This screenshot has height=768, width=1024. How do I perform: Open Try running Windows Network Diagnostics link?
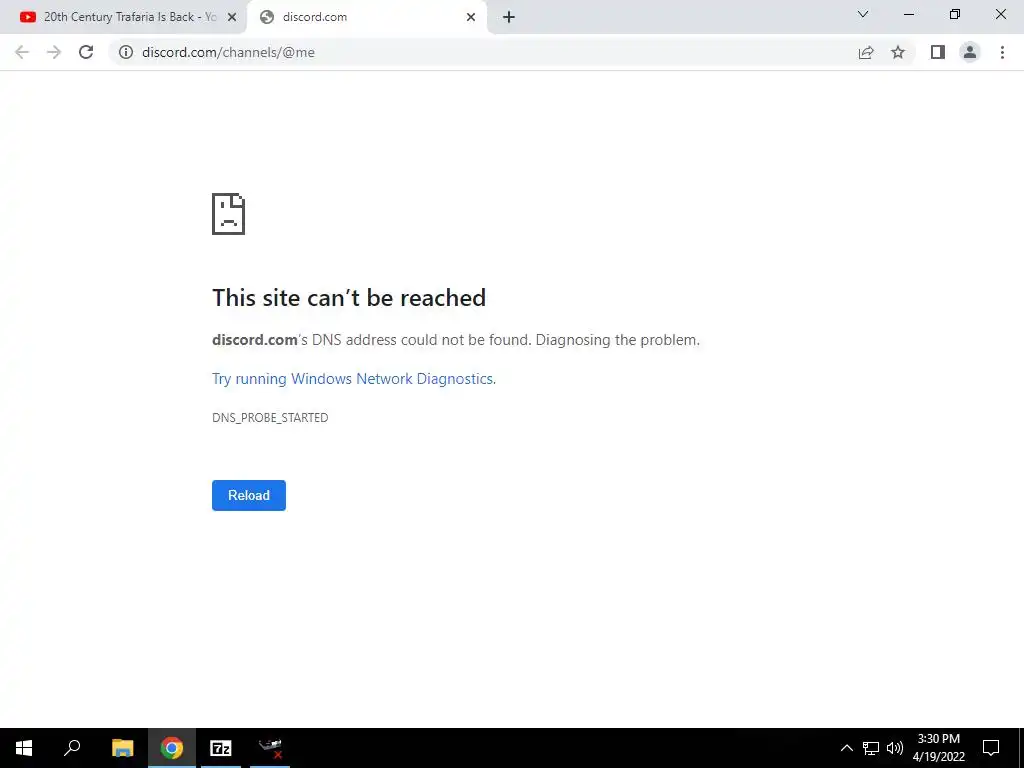click(x=354, y=379)
